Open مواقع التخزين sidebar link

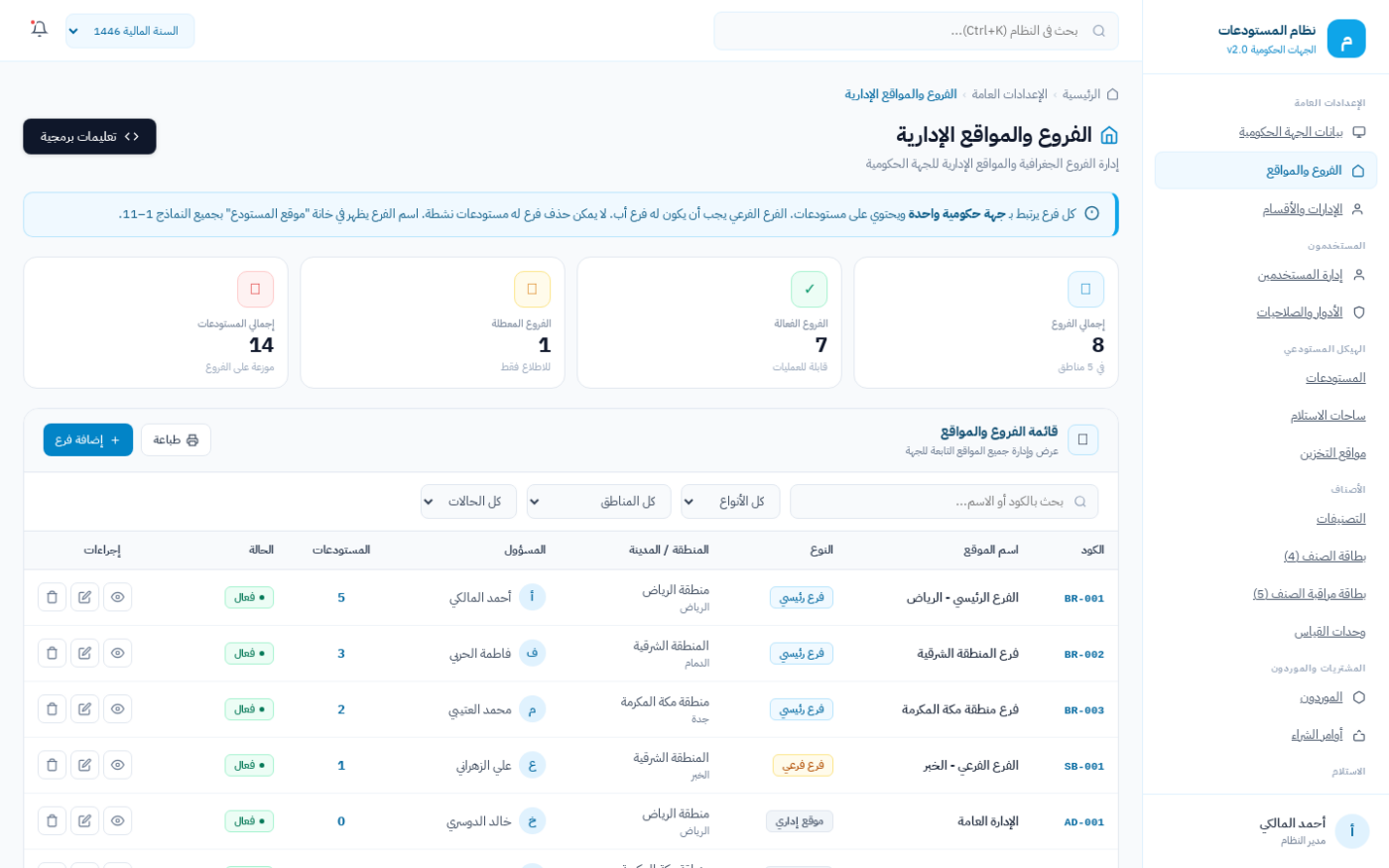[x=1332, y=453]
